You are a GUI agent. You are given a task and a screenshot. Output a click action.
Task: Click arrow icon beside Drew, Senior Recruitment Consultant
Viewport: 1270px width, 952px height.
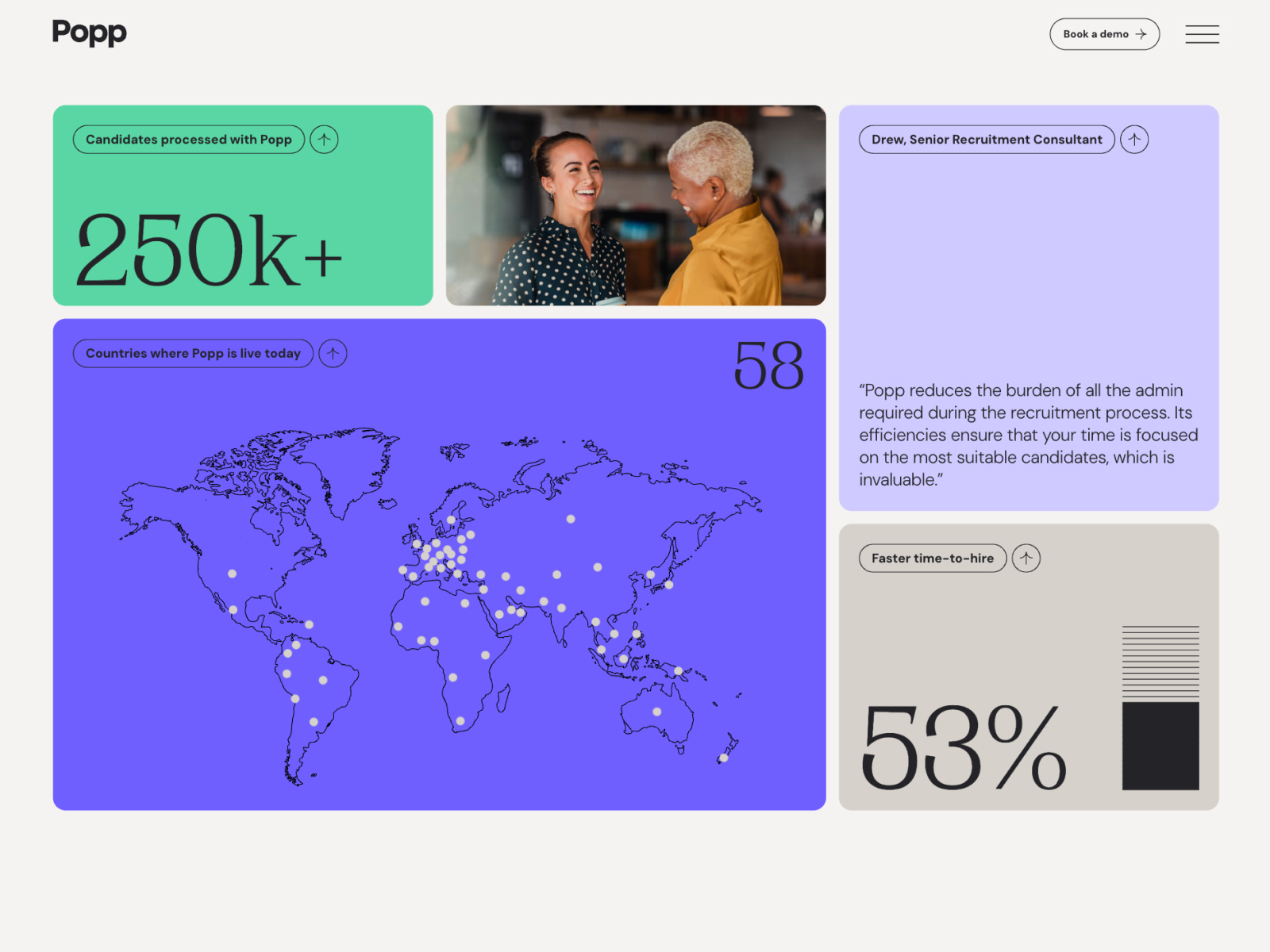pyautogui.click(x=1134, y=140)
